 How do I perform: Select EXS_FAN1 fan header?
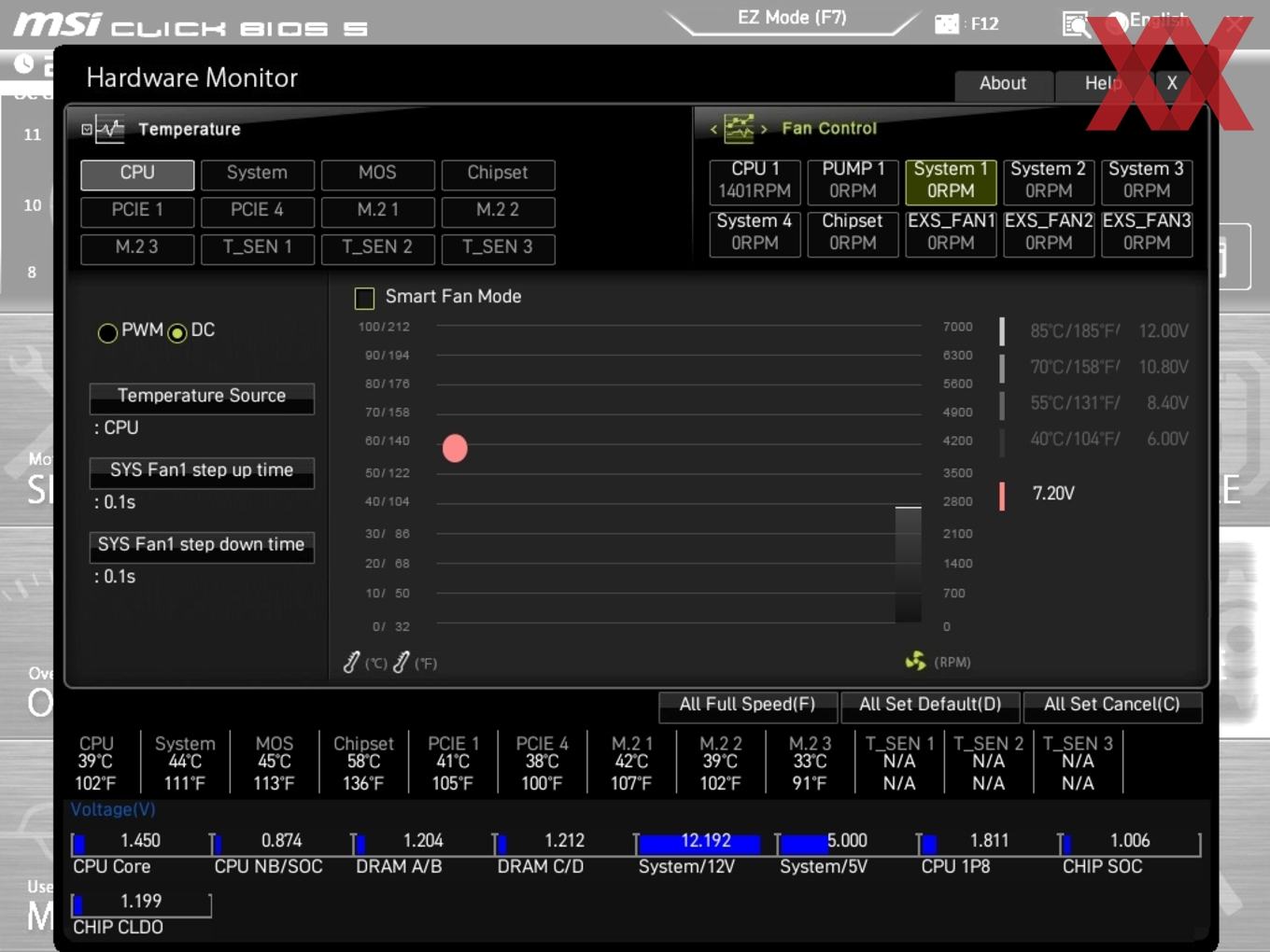pyautogui.click(x=951, y=233)
